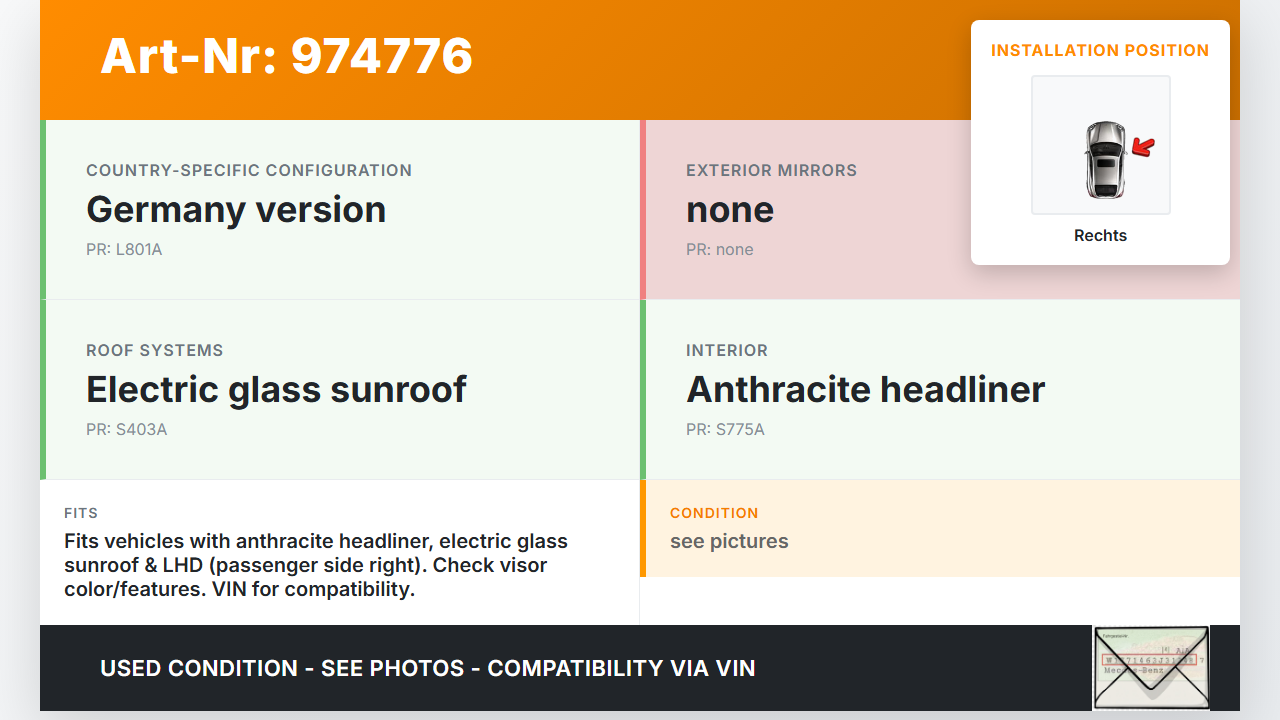This screenshot has height=720, width=1280.
Task: Select the Art-Nr: 974776 header title
Action: [286, 56]
